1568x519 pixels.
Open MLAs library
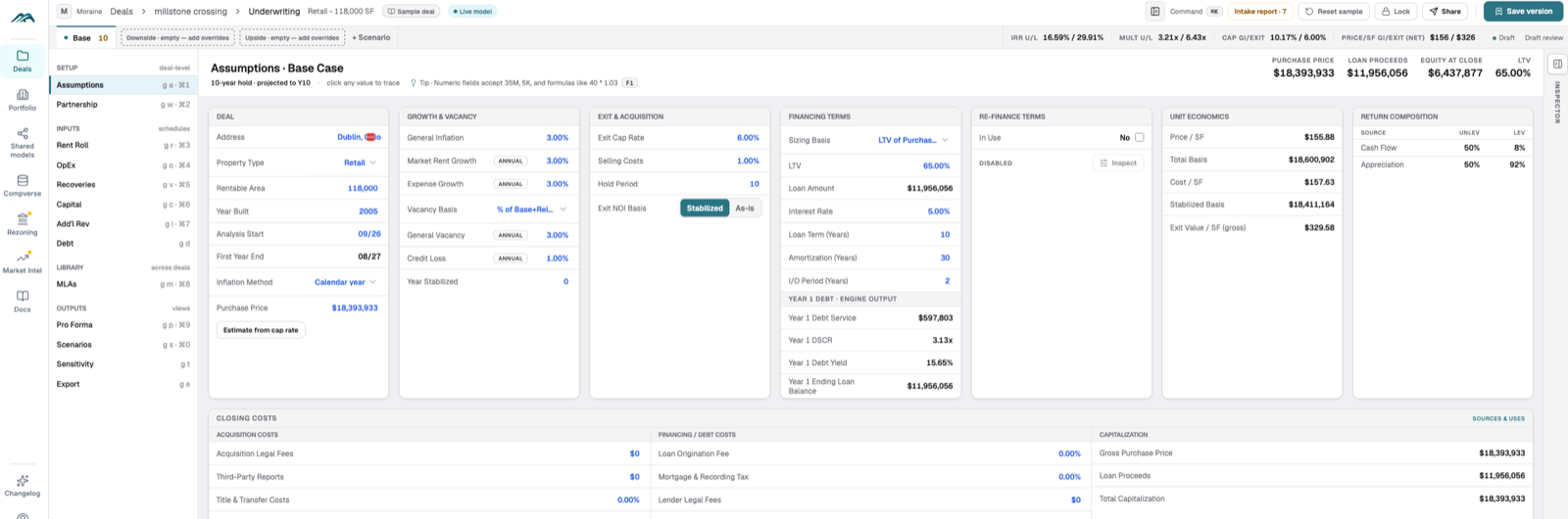coord(123,284)
